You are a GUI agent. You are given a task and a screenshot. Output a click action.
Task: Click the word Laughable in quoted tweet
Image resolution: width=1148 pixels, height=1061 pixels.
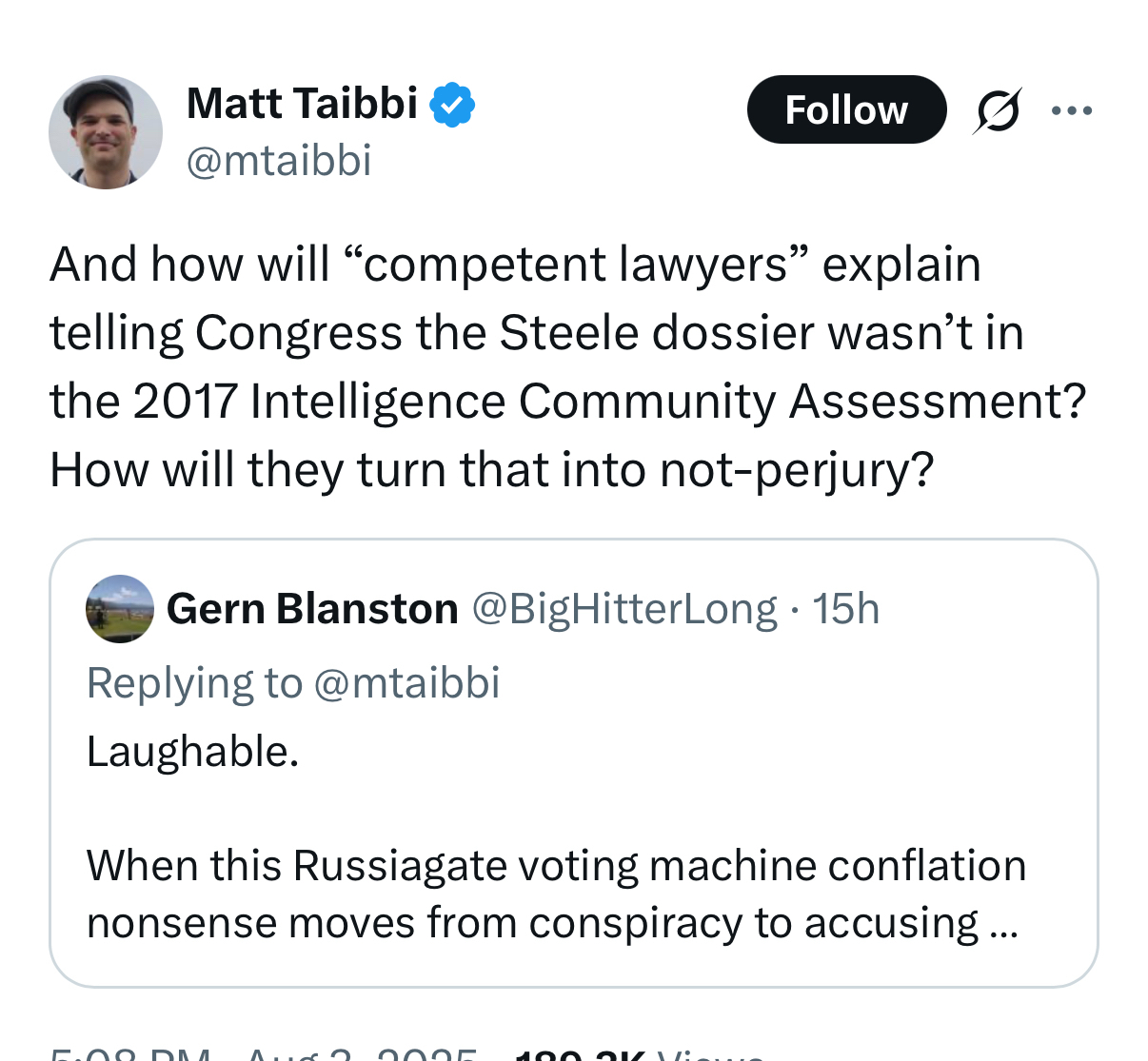pyautogui.click(x=193, y=752)
